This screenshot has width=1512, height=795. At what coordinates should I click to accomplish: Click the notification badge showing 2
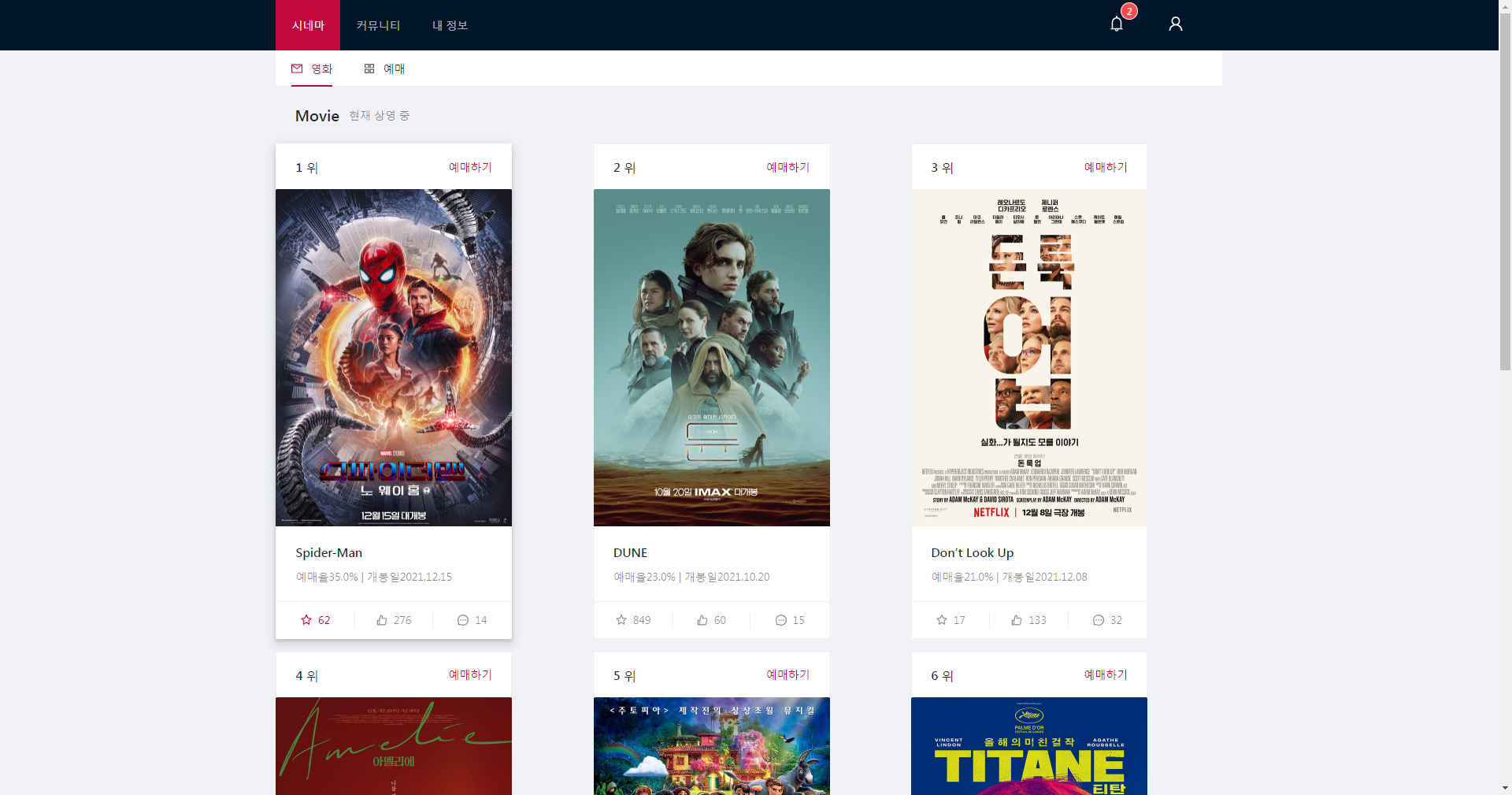coord(1129,11)
